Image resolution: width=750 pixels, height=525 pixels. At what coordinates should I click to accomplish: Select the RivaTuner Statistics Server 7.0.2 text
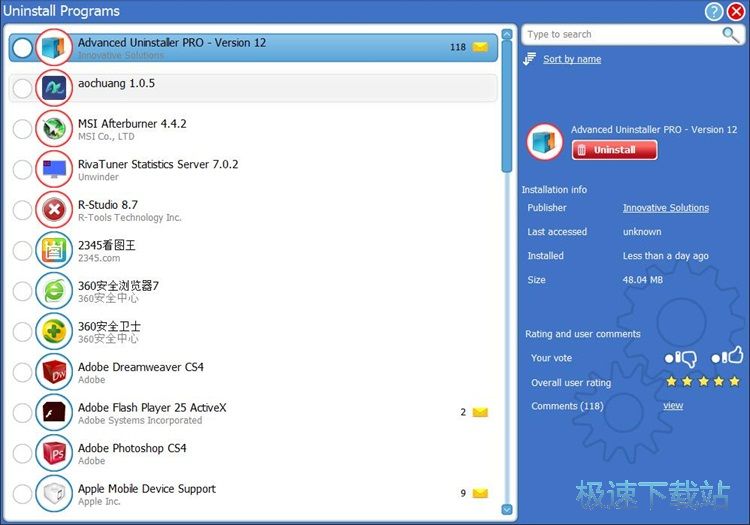(x=158, y=164)
